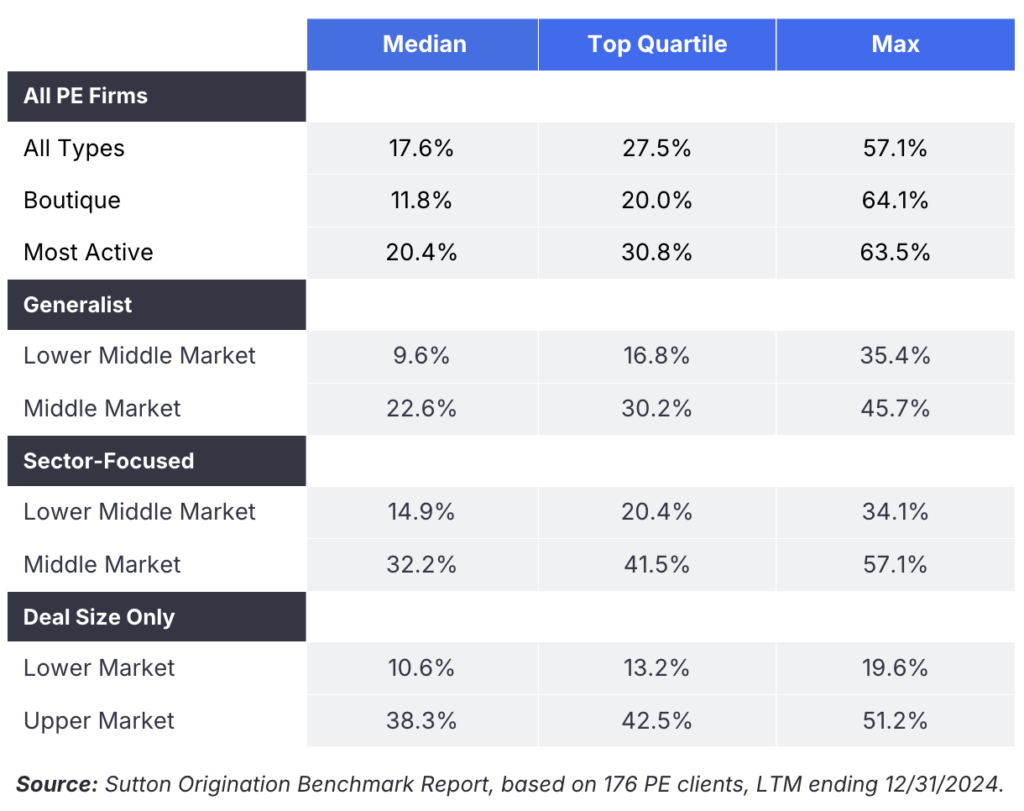Click the Median column header

[x=423, y=45]
